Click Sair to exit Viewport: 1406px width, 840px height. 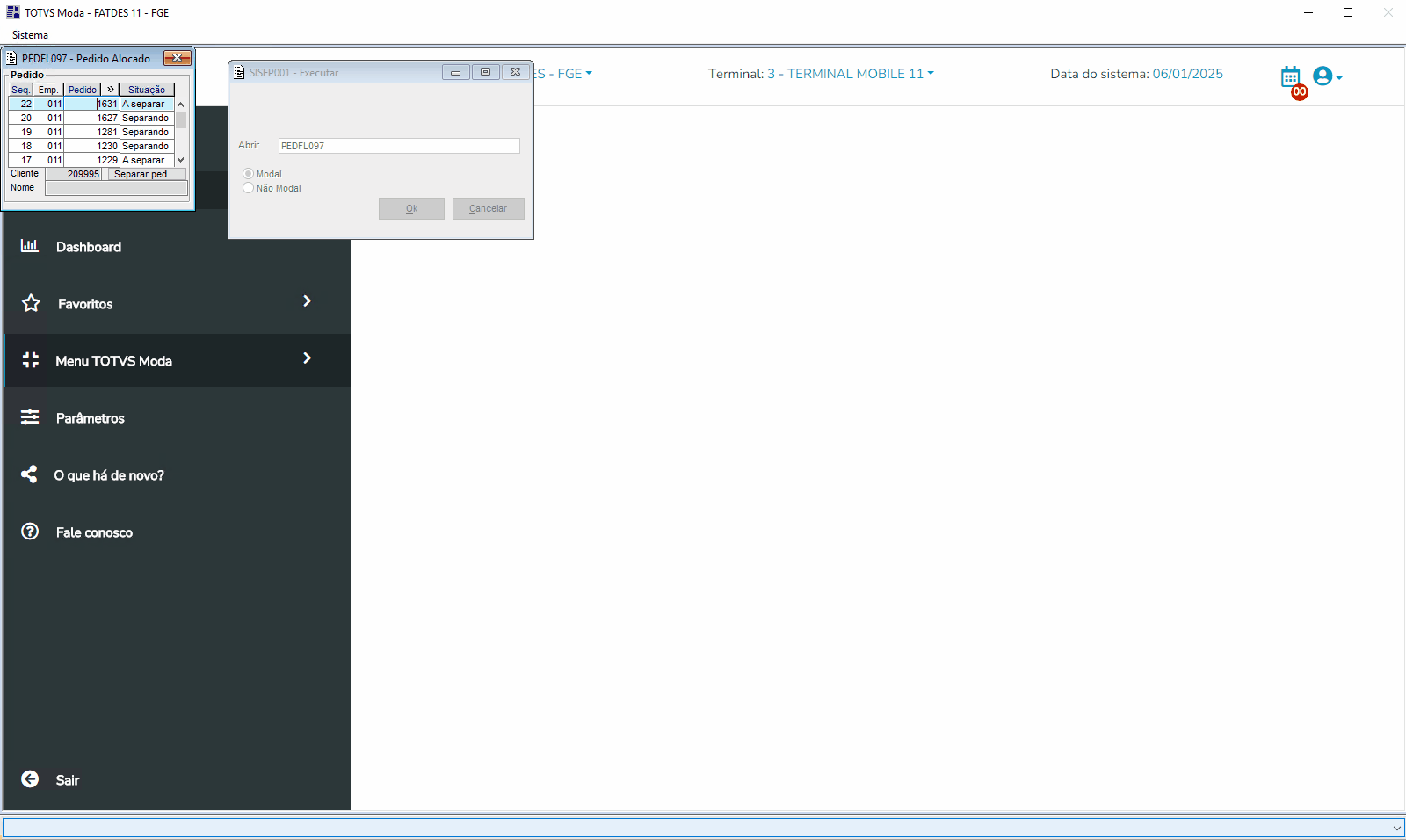click(68, 780)
